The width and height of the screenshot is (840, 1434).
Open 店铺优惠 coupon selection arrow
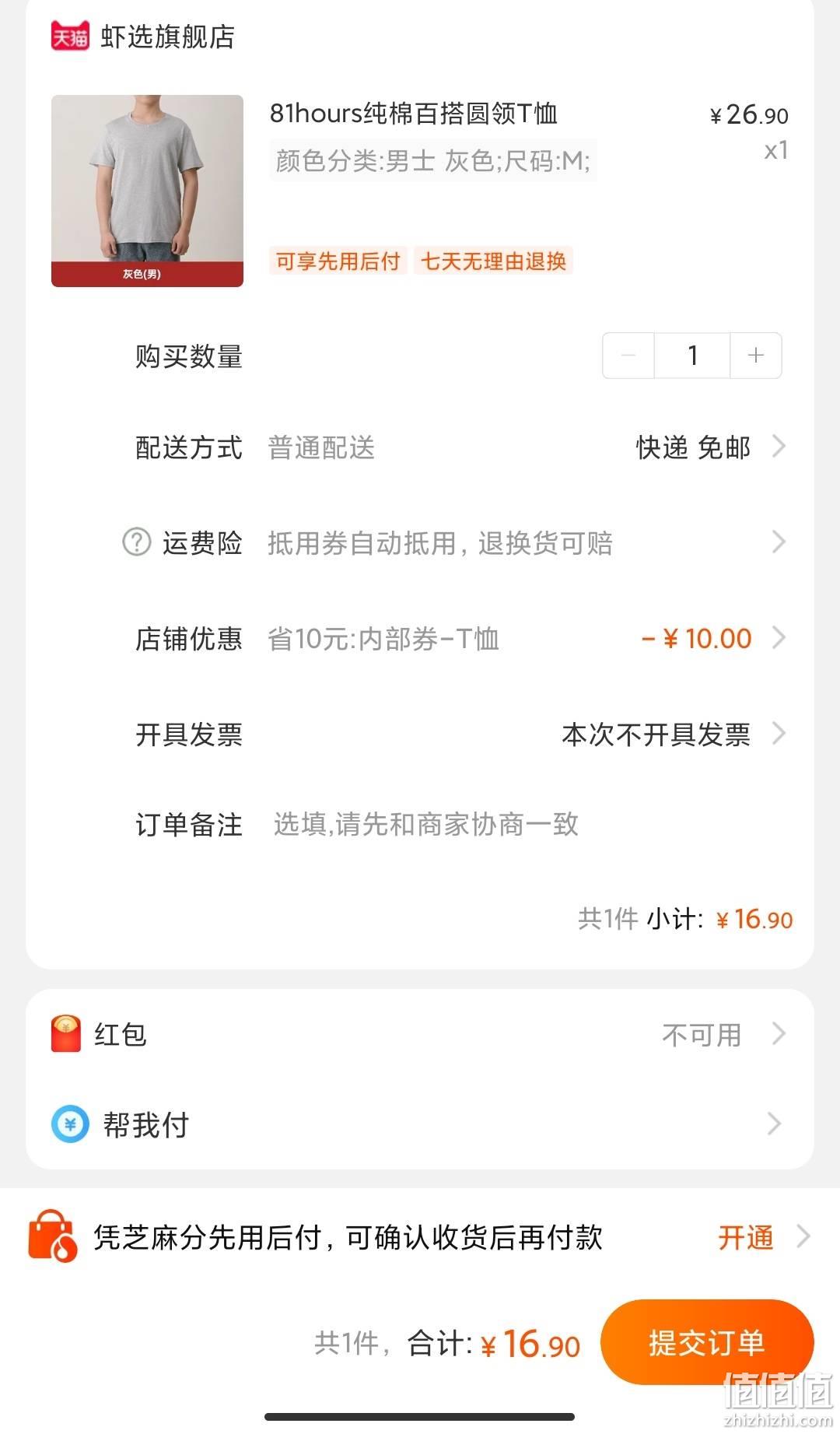click(x=778, y=638)
